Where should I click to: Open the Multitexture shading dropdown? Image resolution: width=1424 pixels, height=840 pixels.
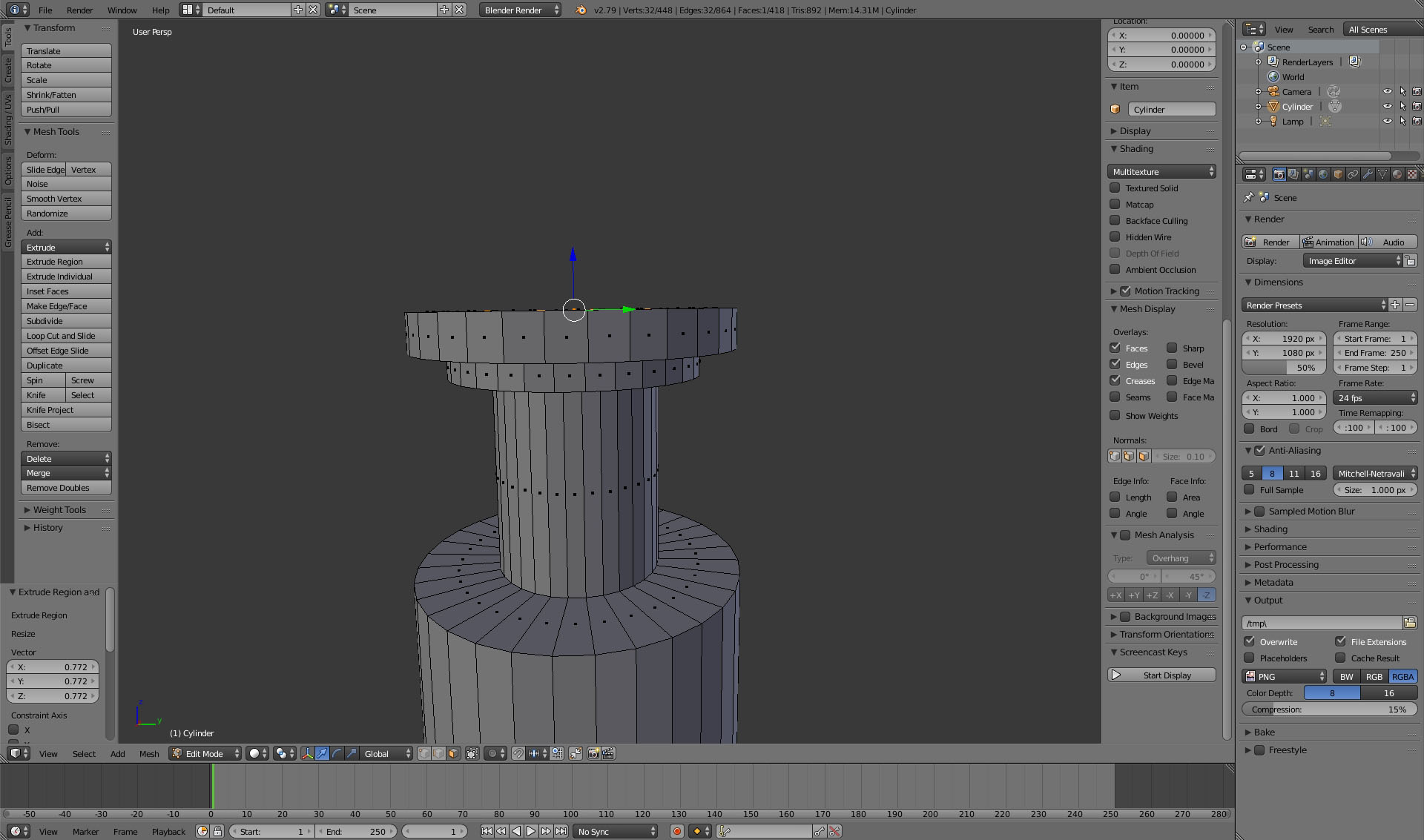point(1161,171)
